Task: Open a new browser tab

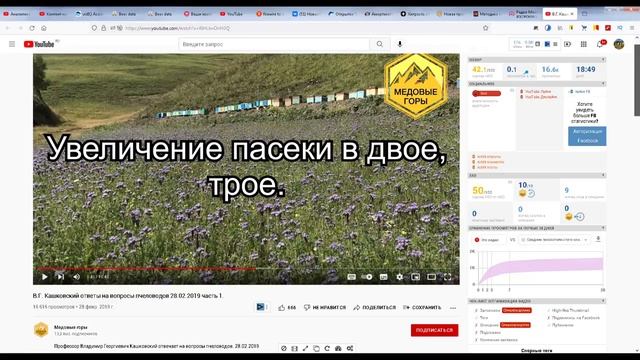Action: pos(584,13)
